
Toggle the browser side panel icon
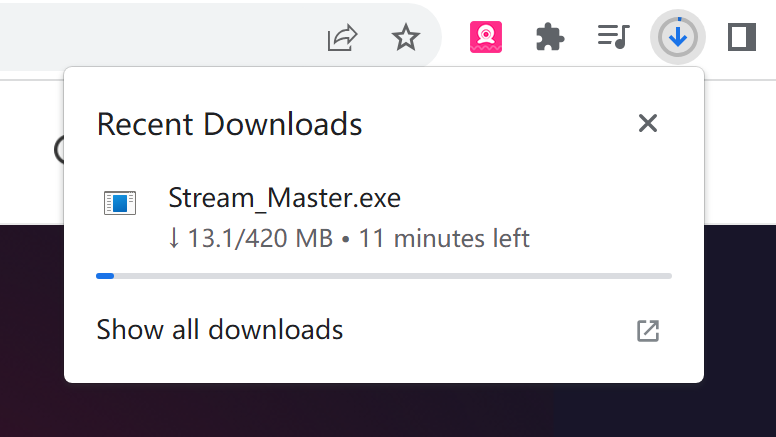(741, 37)
